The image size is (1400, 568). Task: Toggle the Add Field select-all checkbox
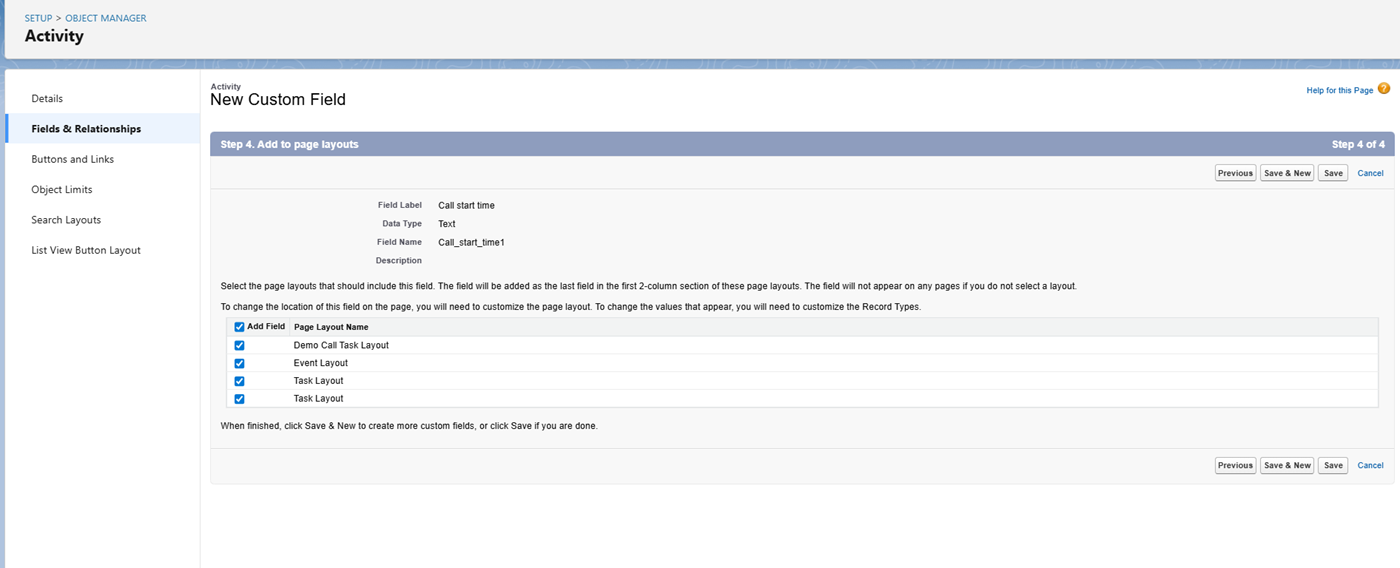point(239,327)
